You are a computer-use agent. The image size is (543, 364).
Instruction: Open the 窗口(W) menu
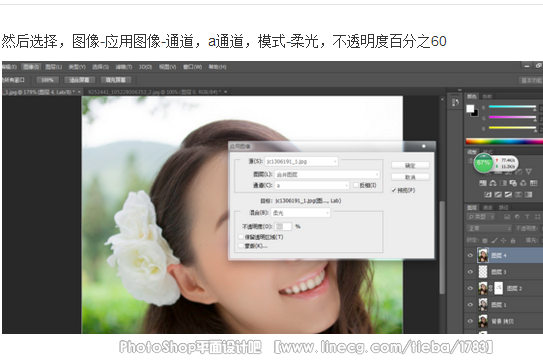(x=192, y=66)
